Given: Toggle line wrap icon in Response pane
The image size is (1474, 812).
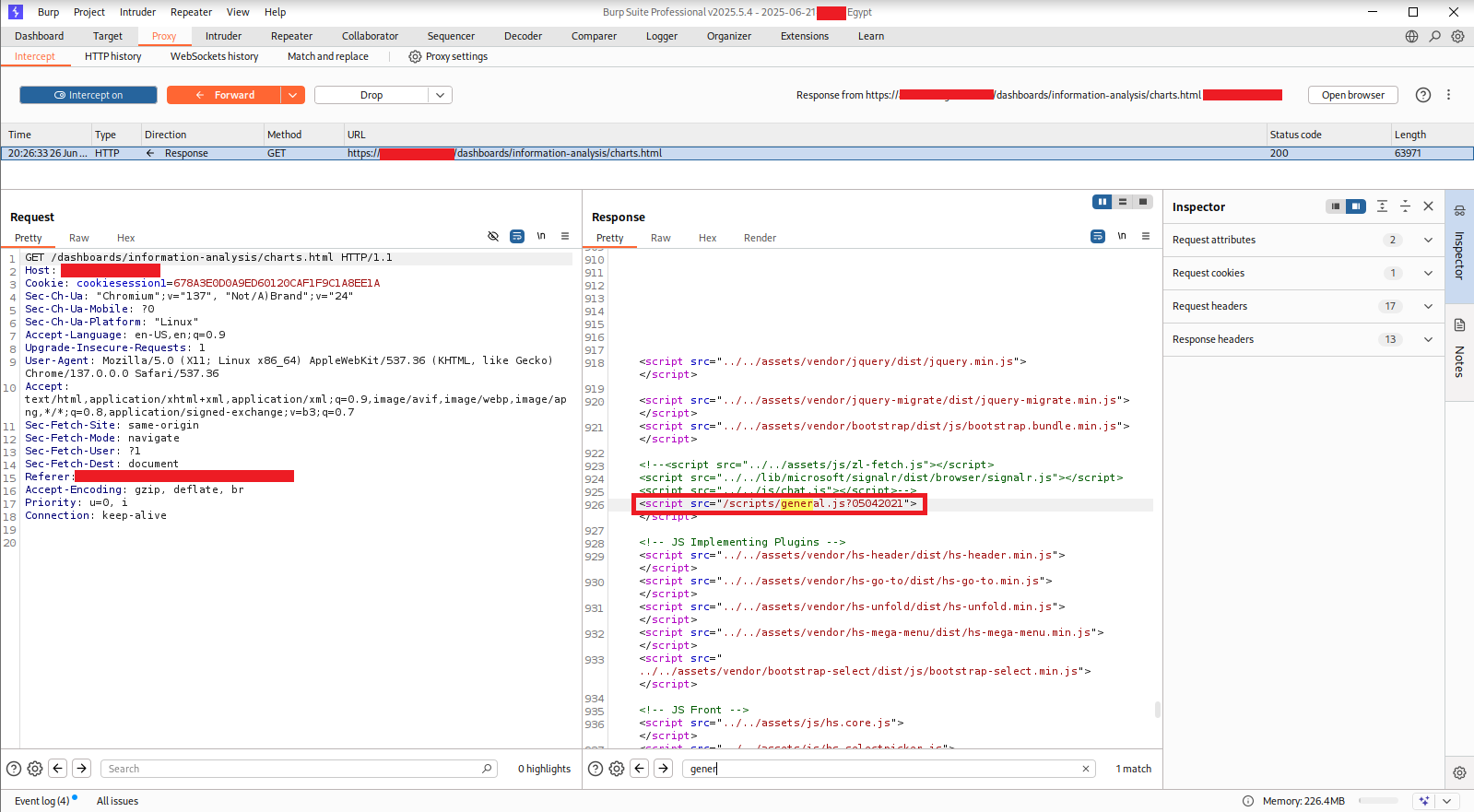Looking at the screenshot, I should click(1098, 237).
